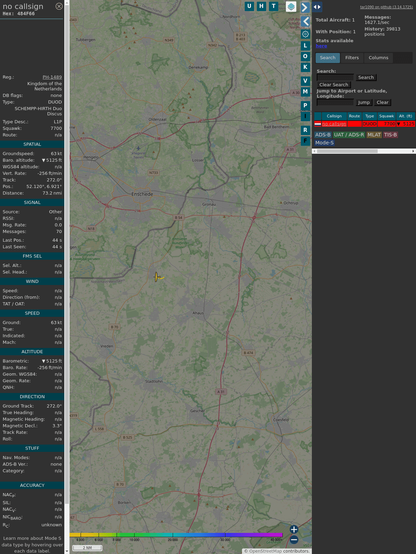Screen dimensions: 416x554
Task: Click the ALTITUDE section header
Action: click(32, 352)
